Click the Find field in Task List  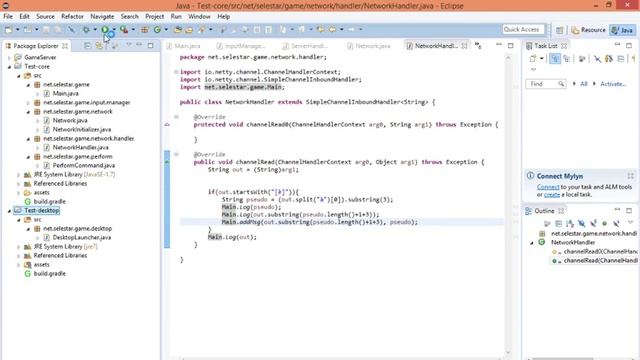click(x=546, y=84)
